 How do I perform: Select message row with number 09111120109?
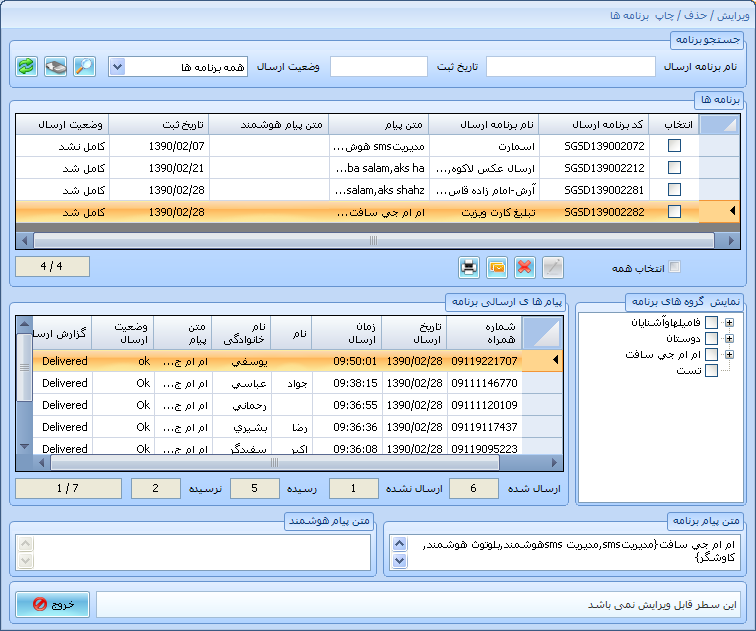(298, 405)
